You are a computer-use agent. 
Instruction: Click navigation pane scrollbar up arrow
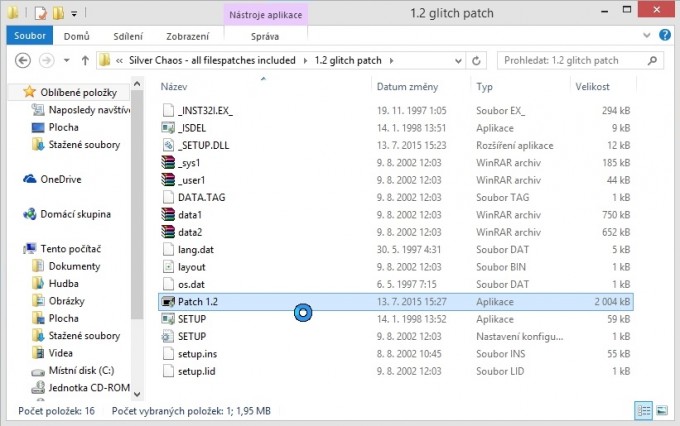point(137,84)
